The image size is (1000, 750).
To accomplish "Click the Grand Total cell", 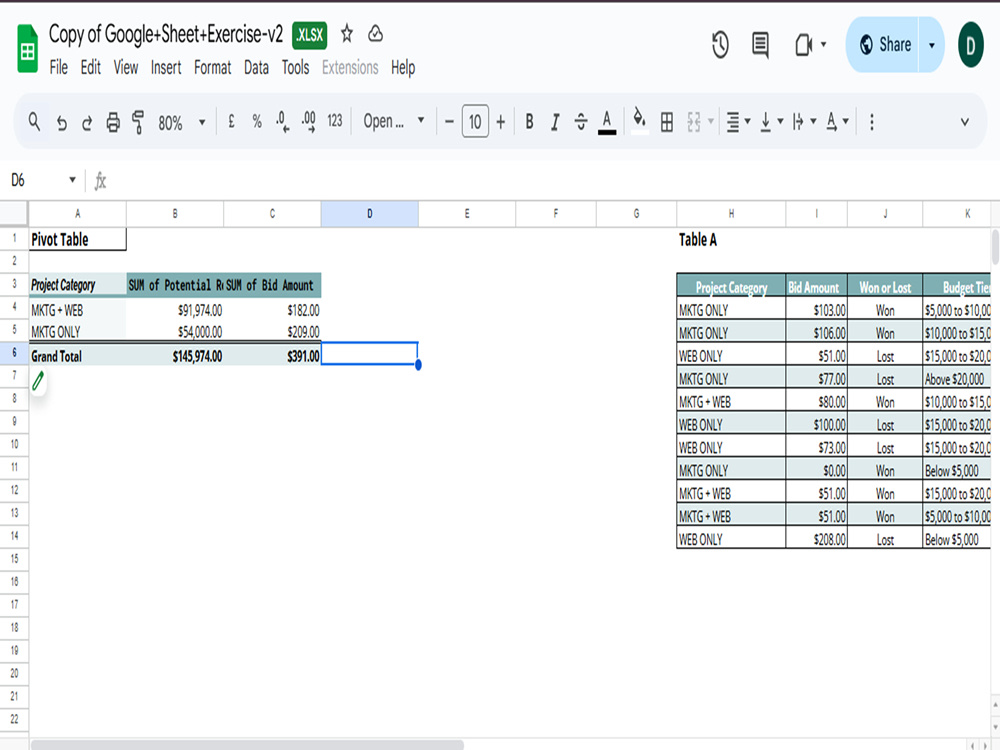I will [77, 356].
